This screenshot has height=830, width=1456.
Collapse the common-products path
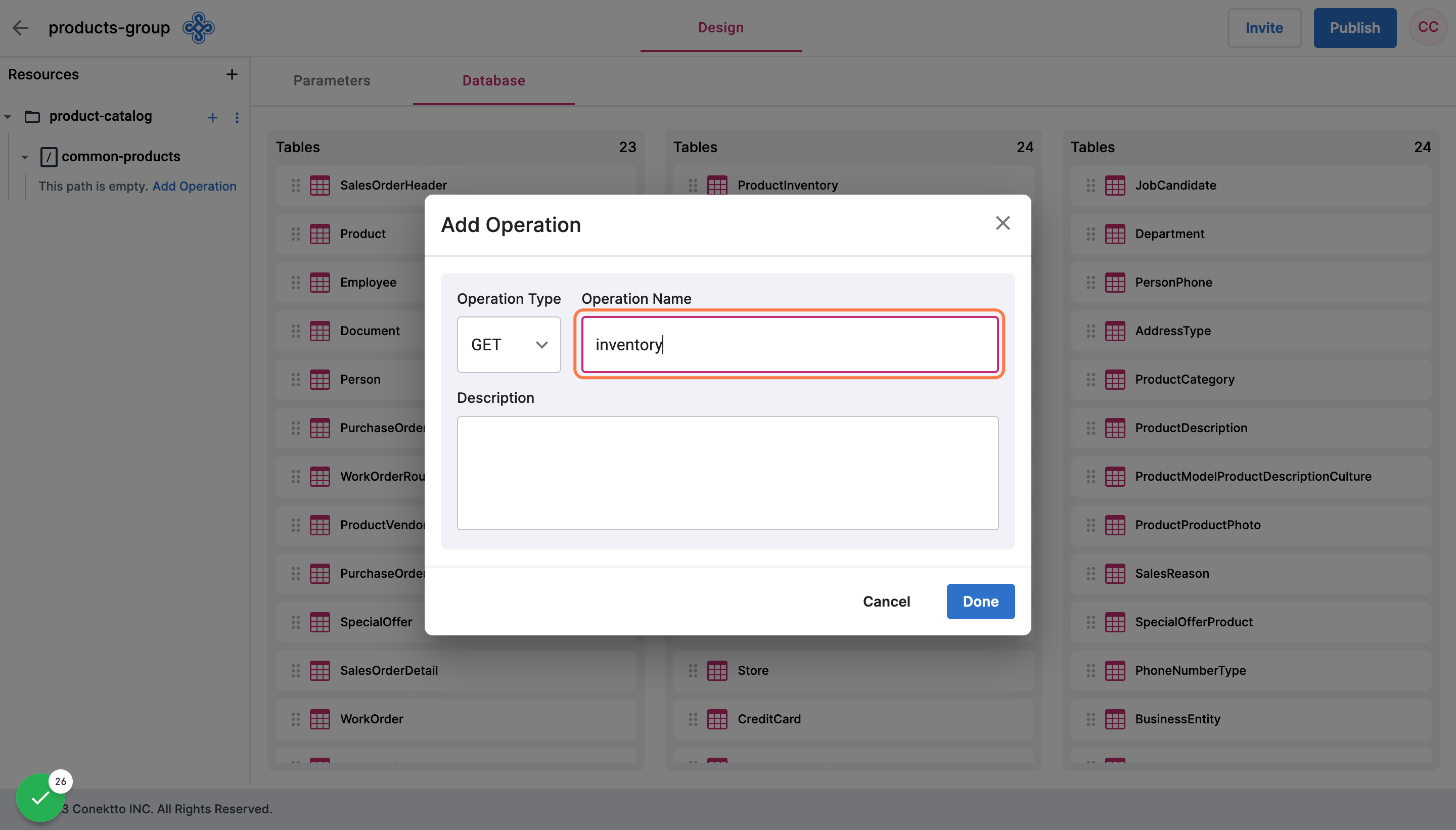tap(24, 157)
